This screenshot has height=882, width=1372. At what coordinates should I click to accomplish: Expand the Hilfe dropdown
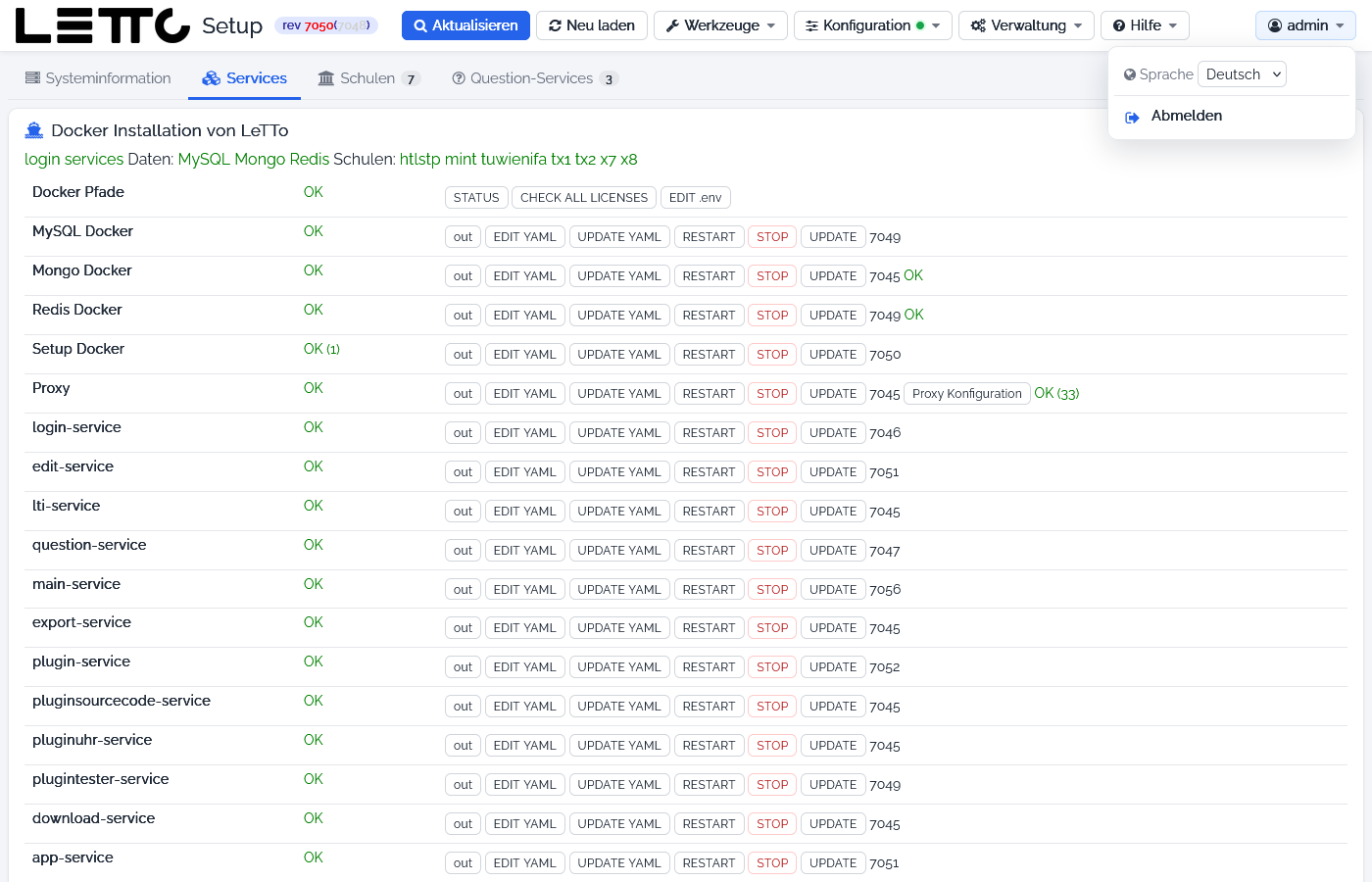click(1145, 25)
